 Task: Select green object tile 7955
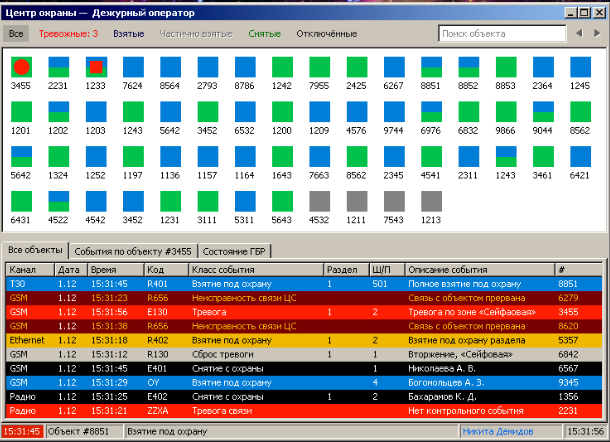(319, 67)
